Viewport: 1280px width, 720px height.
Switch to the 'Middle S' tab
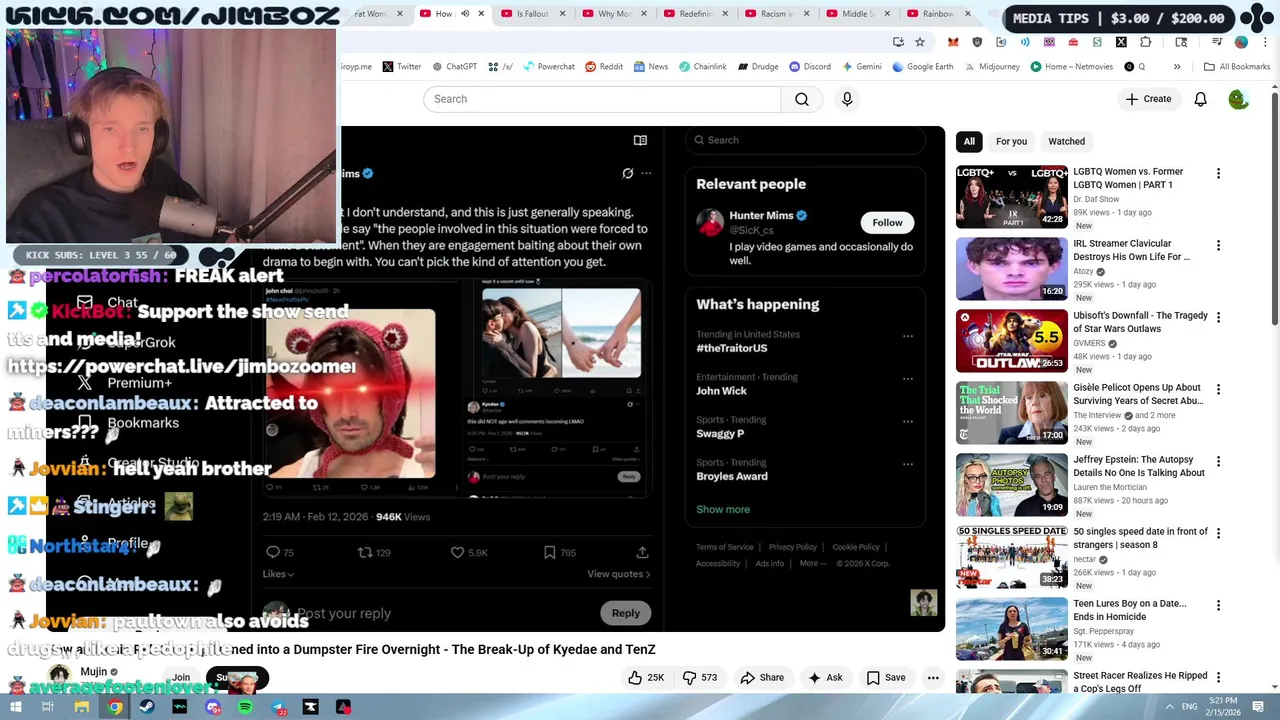tap(858, 14)
